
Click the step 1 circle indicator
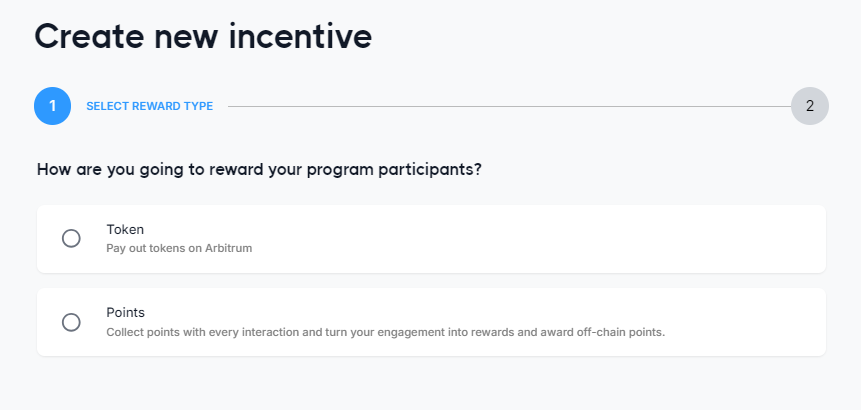click(52, 106)
